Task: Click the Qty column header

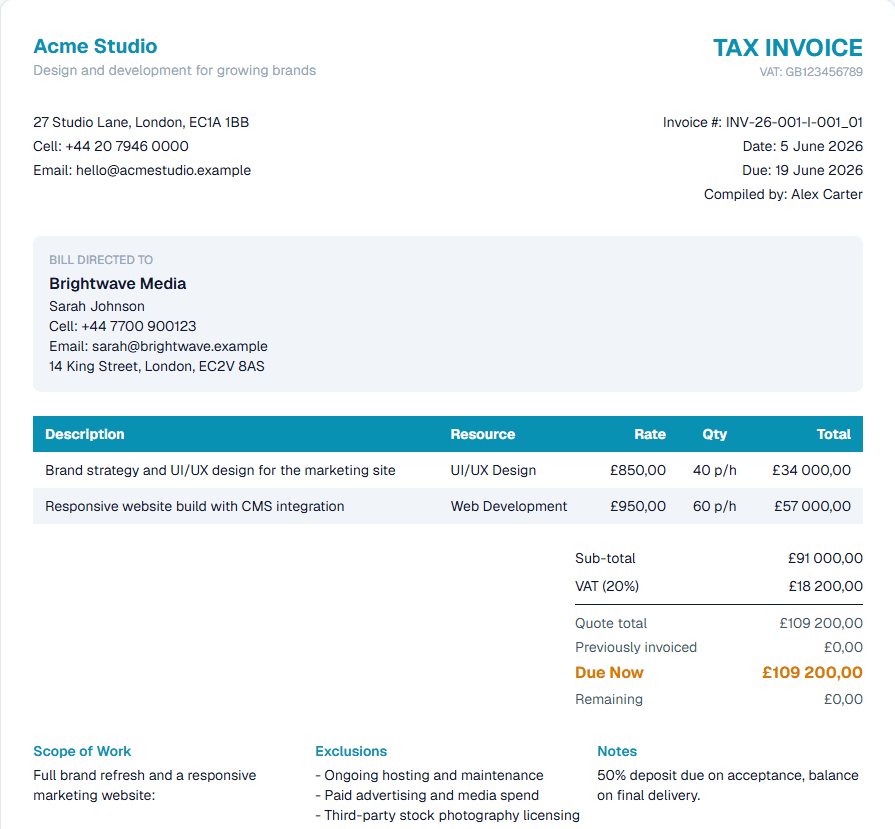Action: pyautogui.click(x=715, y=434)
